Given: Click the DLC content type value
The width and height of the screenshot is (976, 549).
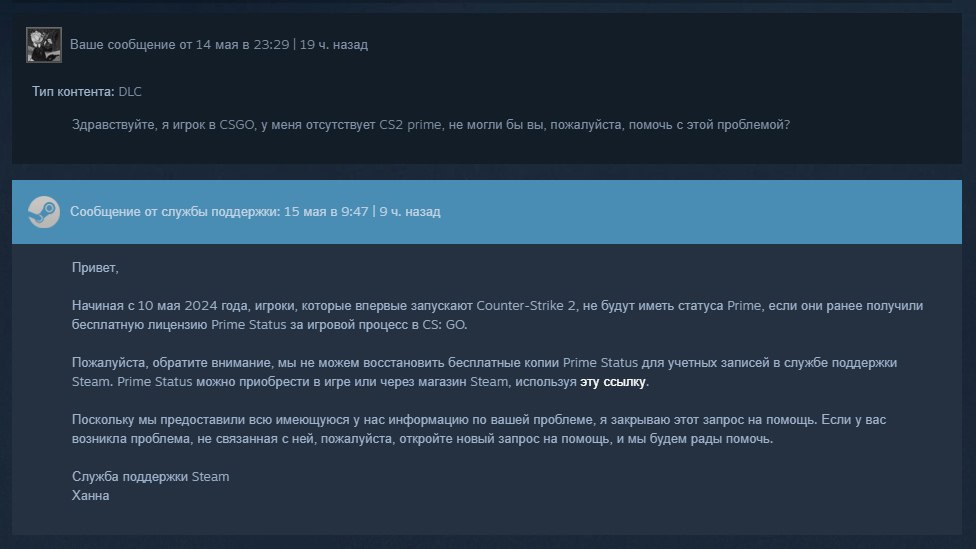Looking at the screenshot, I should point(130,92).
